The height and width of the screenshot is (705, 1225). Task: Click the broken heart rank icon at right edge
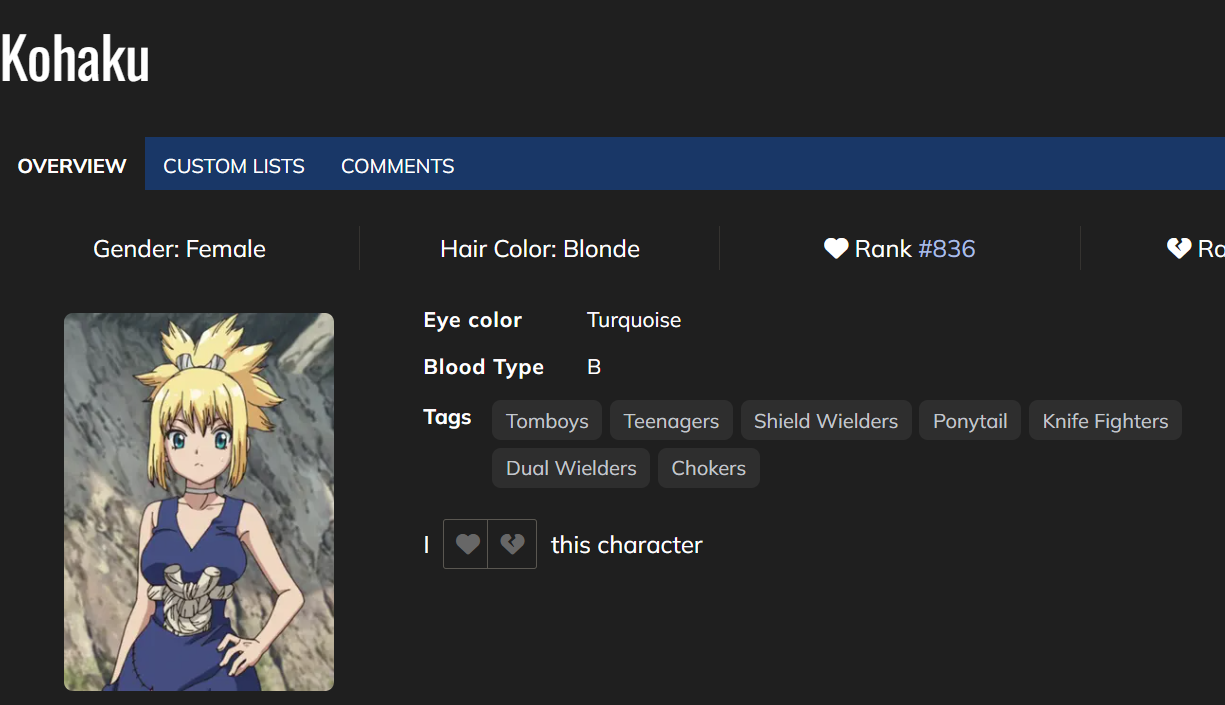1179,249
